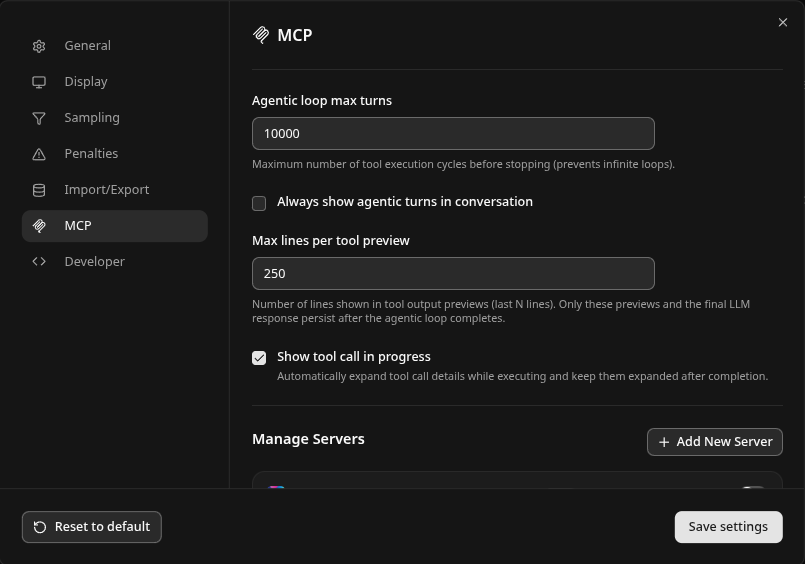The image size is (805, 564).
Task: Click the warning triangle icon for Penalties
Action: [x=39, y=154]
